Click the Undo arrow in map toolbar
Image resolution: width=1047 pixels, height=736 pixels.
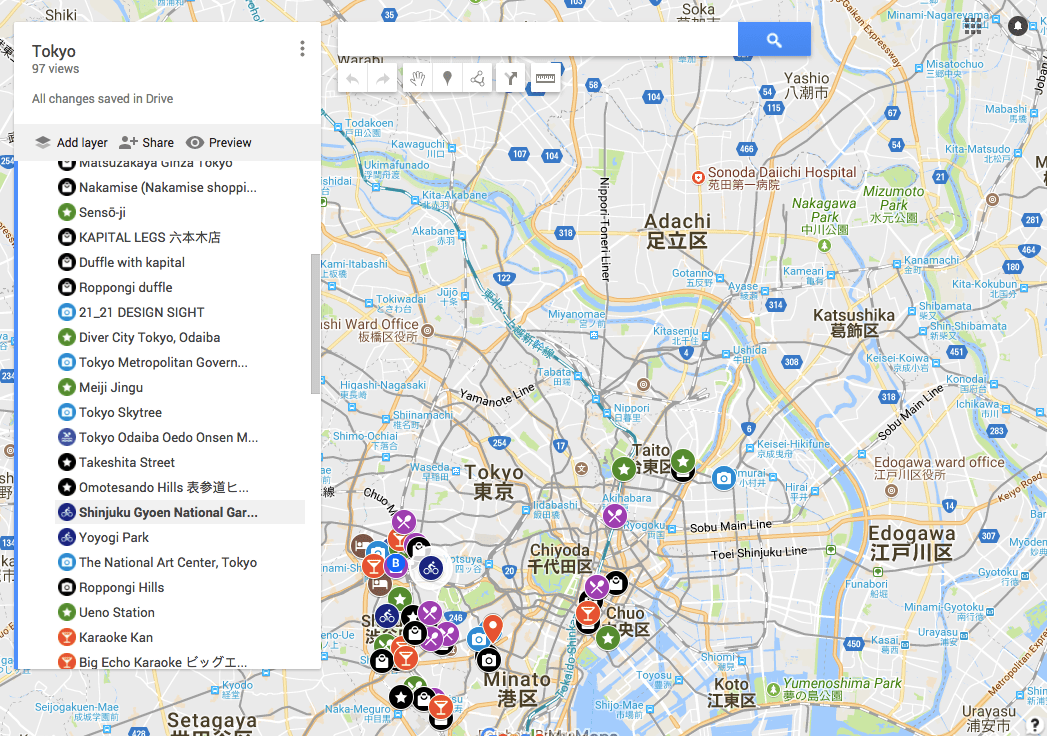353,79
